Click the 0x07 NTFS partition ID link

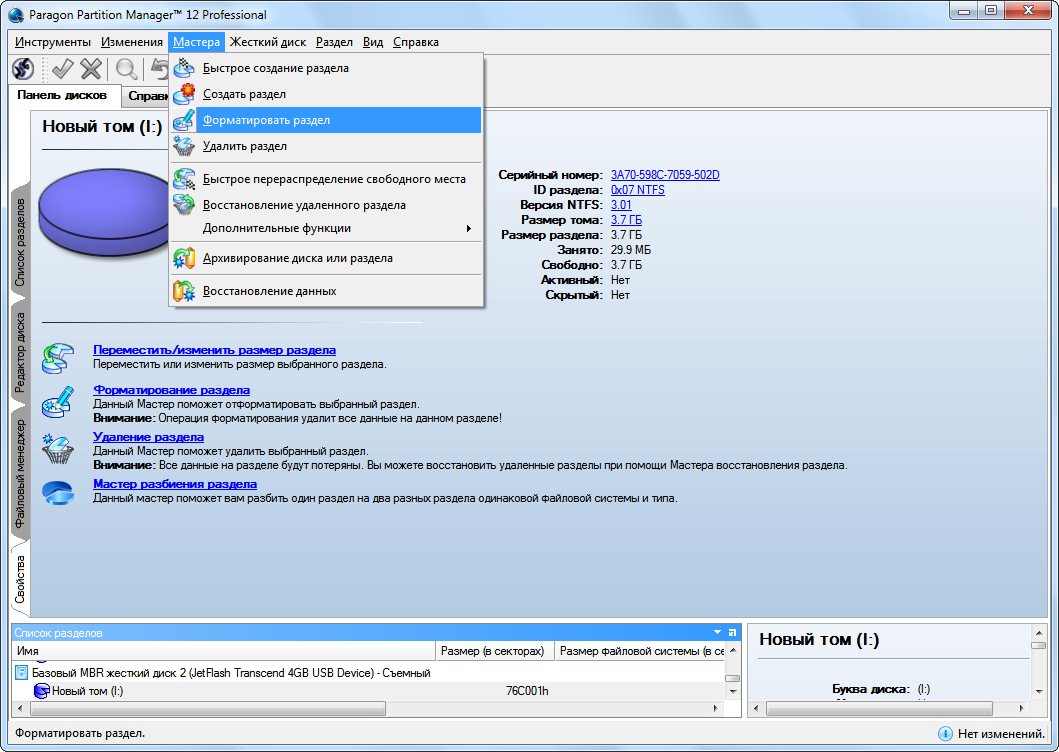tap(638, 190)
